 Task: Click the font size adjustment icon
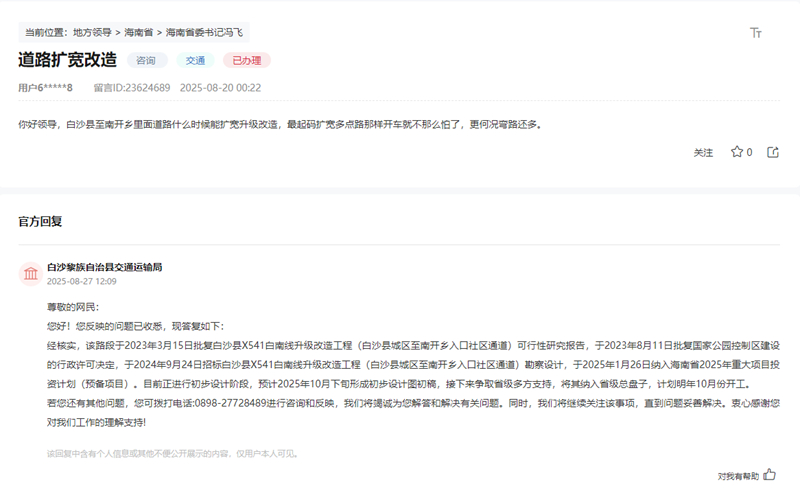point(756,33)
